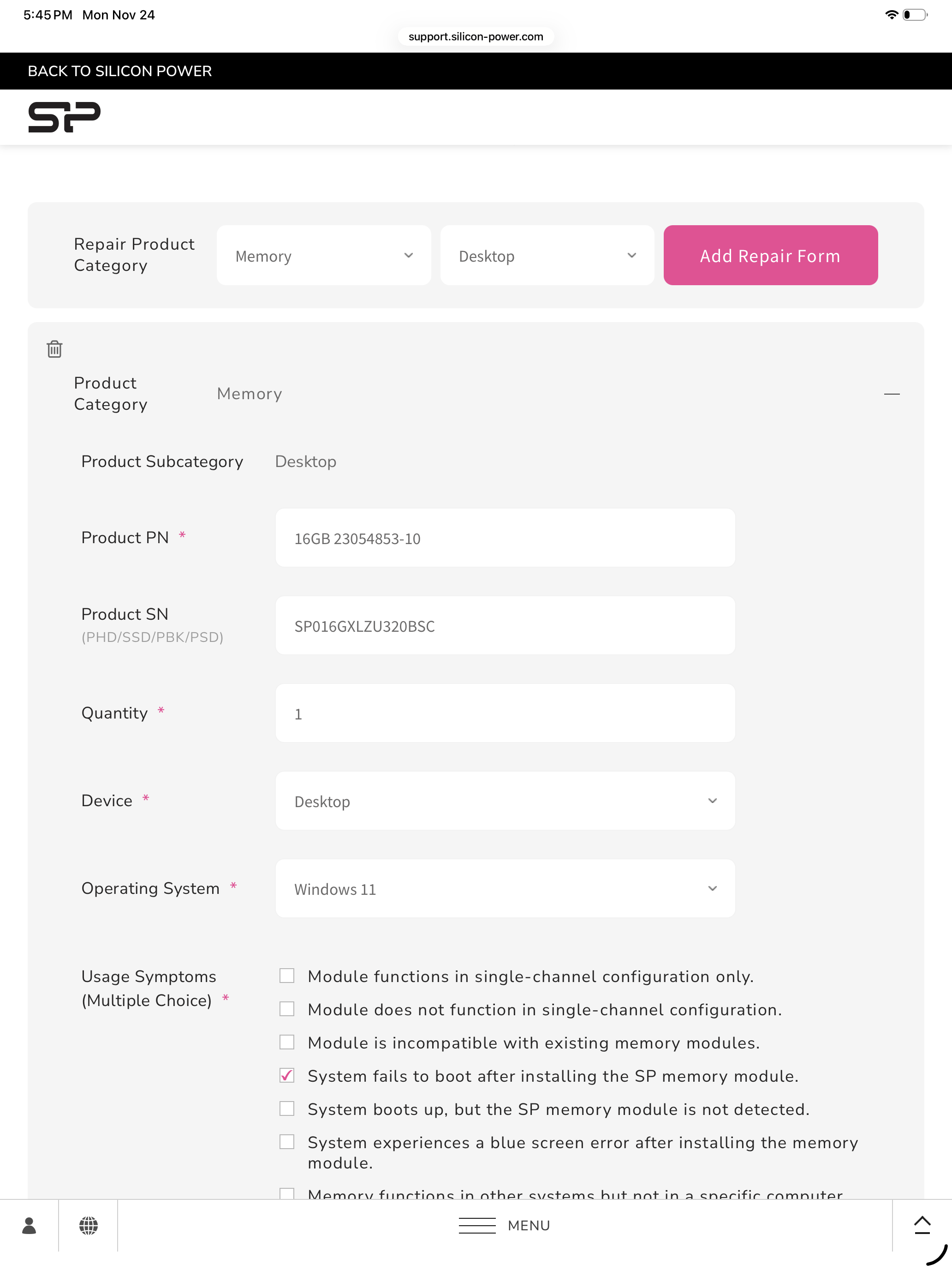The height and width of the screenshot is (1270, 952).
Task: Uncheck 'System fails to boot' symptom
Action: (287, 1075)
